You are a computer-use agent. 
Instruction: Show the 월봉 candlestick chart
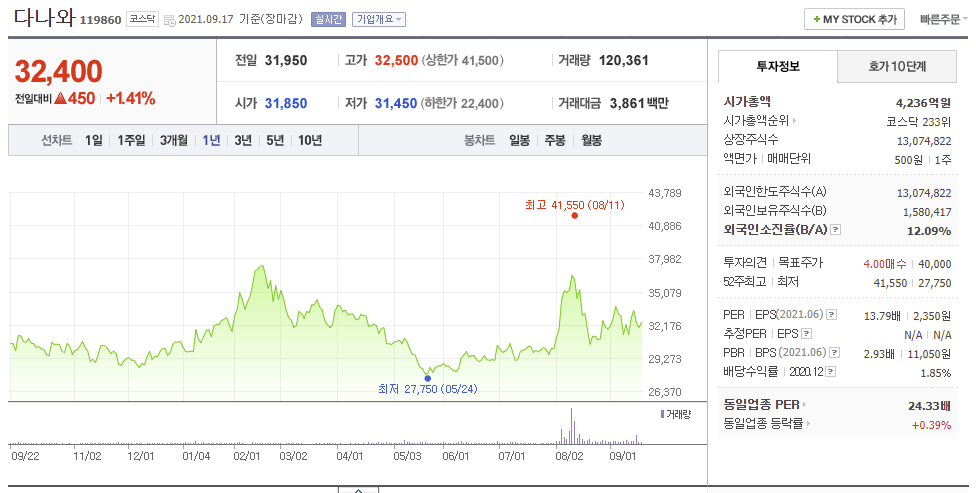pos(591,141)
